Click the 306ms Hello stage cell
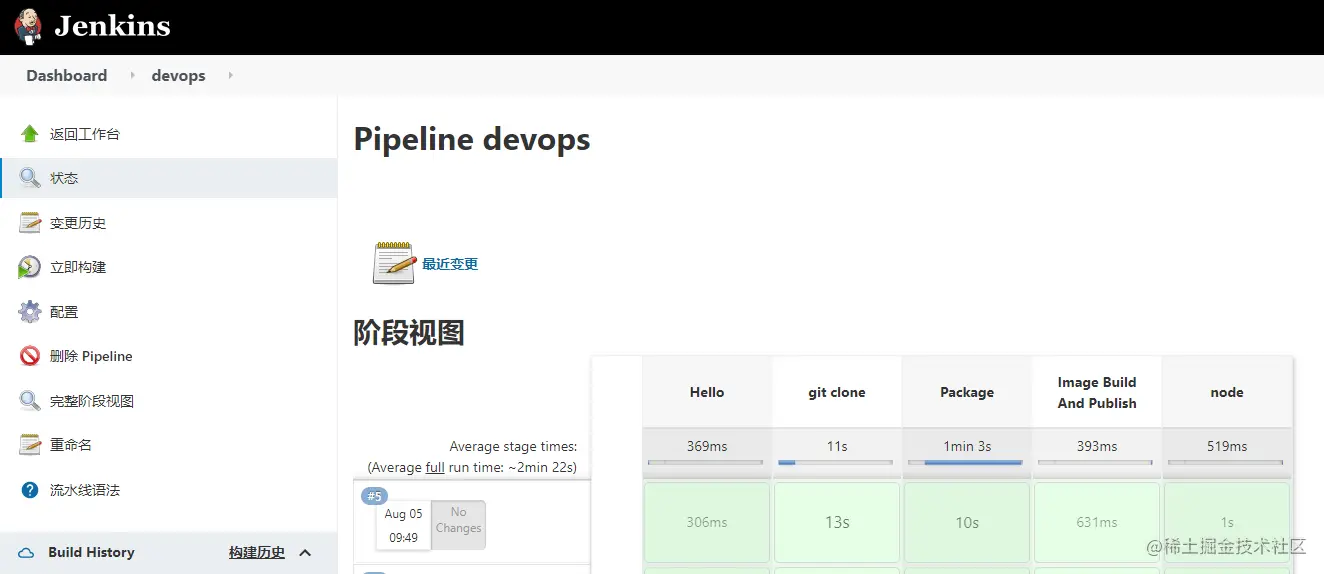Image resolution: width=1324 pixels, height=574 pixels. tap(707, 522)
